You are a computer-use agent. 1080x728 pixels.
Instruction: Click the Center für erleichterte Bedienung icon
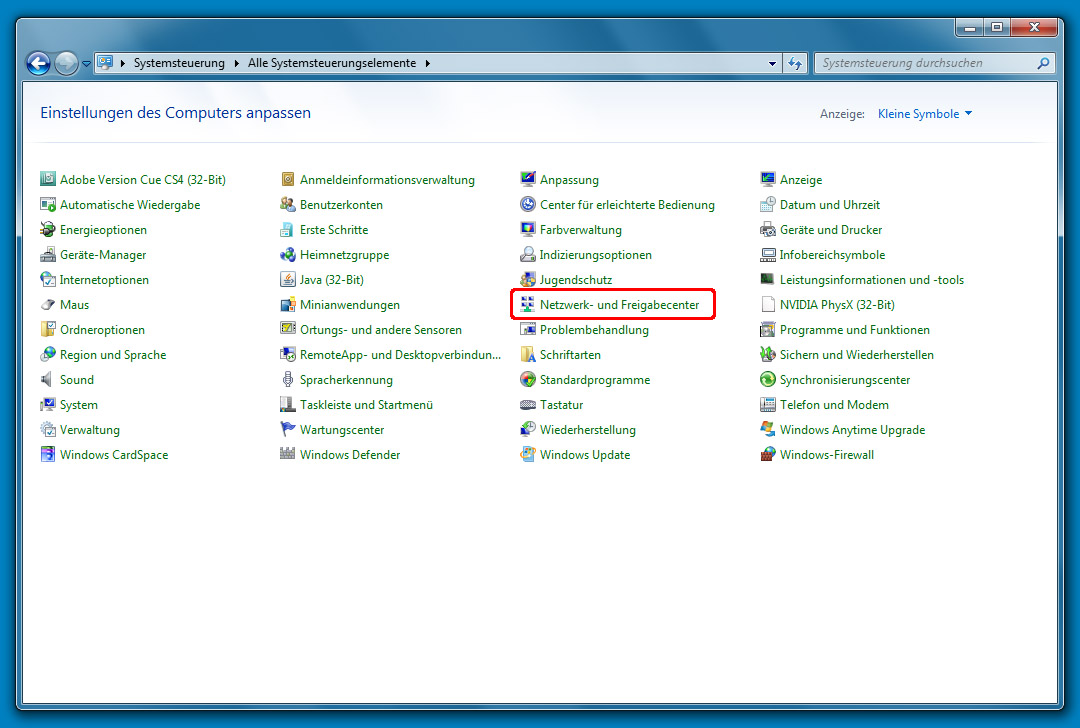pyautogui.click(x=528, y=205)
